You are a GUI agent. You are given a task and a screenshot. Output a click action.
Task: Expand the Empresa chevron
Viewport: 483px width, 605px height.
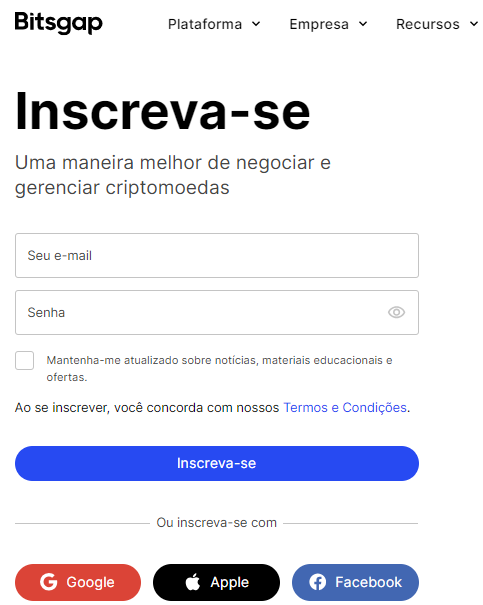coord(363,24)
